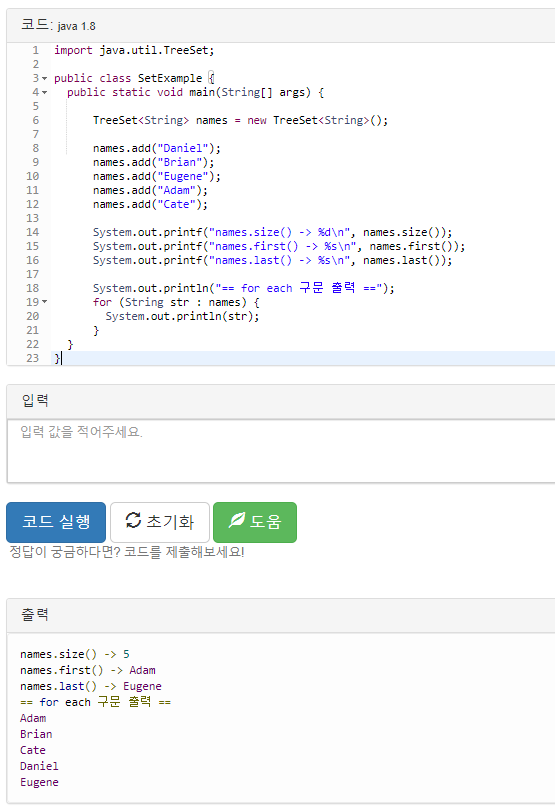Click the leaf icon in 도움 button
This screenshot has height=808, width=555.
(237, 520)
